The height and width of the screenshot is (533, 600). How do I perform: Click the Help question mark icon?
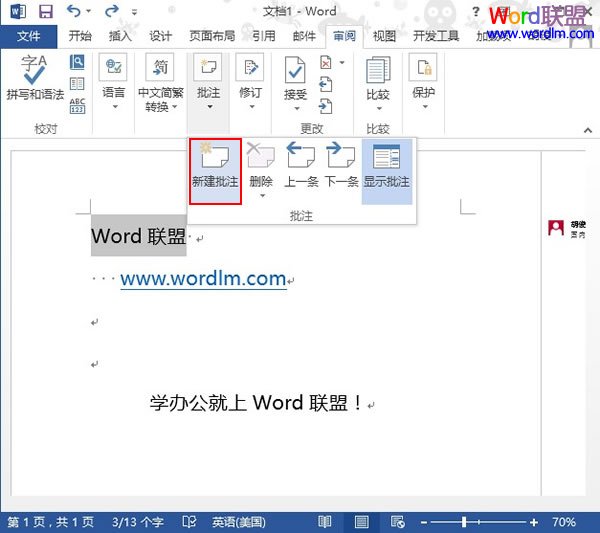point(475,11)
